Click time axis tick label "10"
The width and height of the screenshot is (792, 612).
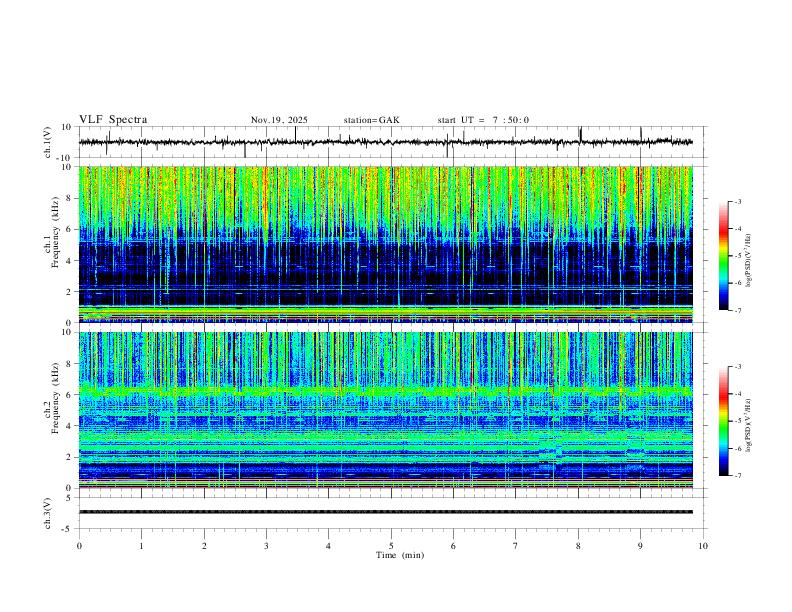(703, 546)
